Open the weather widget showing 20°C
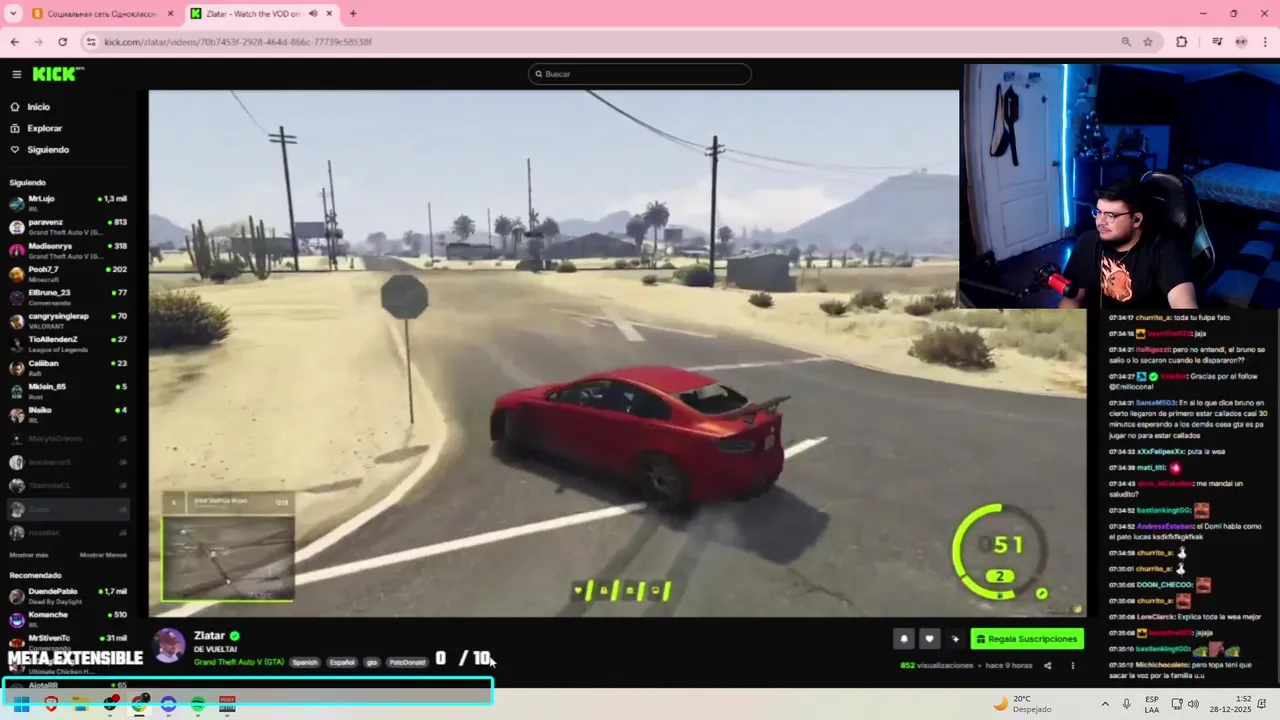The height and width of the screenshot is (720, 1280). [x=1022, y=704]
